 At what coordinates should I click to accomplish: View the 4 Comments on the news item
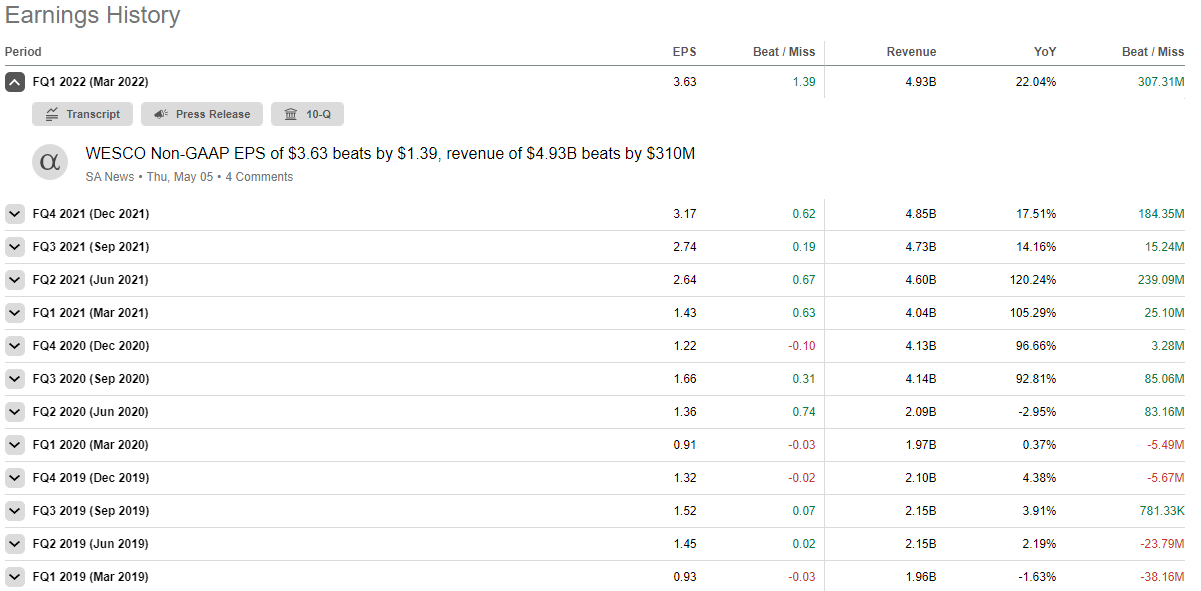(258, 176)
